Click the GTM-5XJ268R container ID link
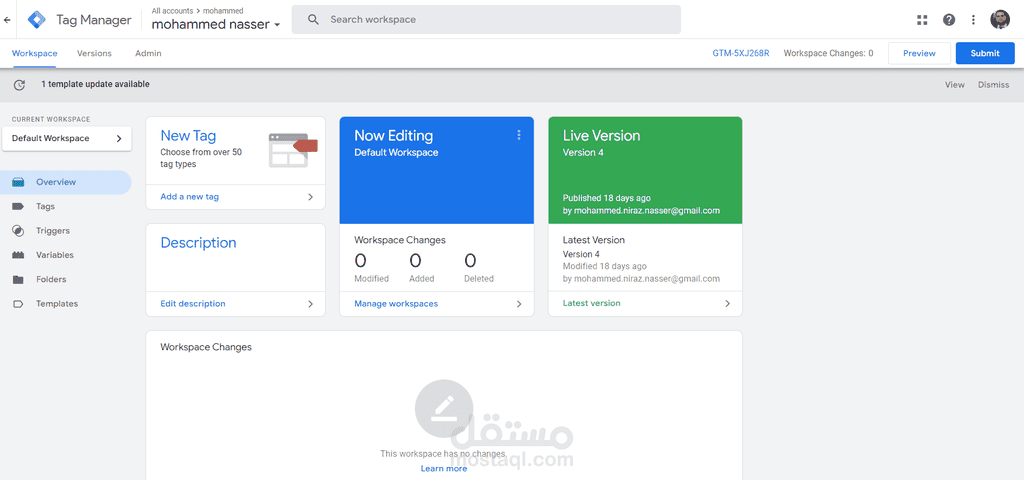 [x=741, y=54]
